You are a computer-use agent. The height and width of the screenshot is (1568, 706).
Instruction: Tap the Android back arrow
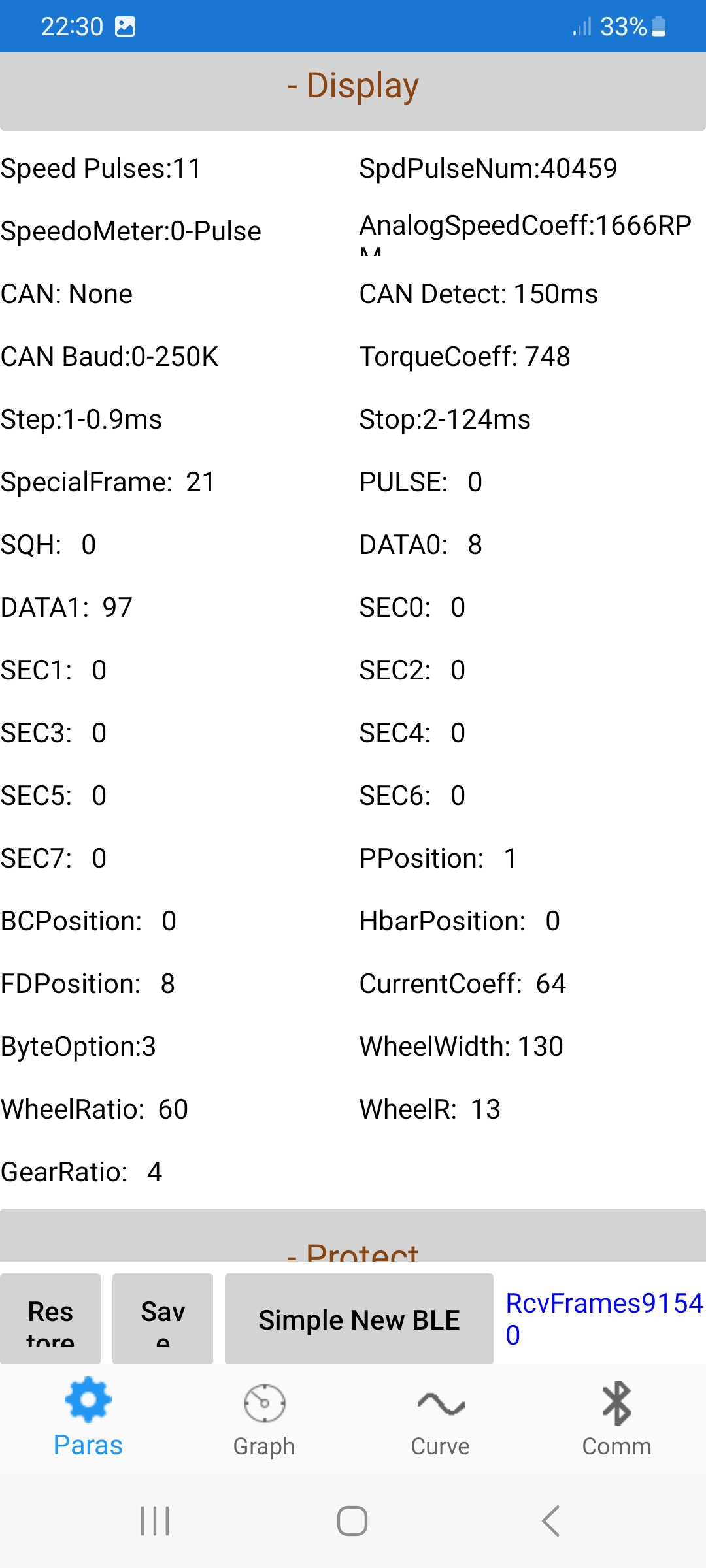click(550, 1521)
